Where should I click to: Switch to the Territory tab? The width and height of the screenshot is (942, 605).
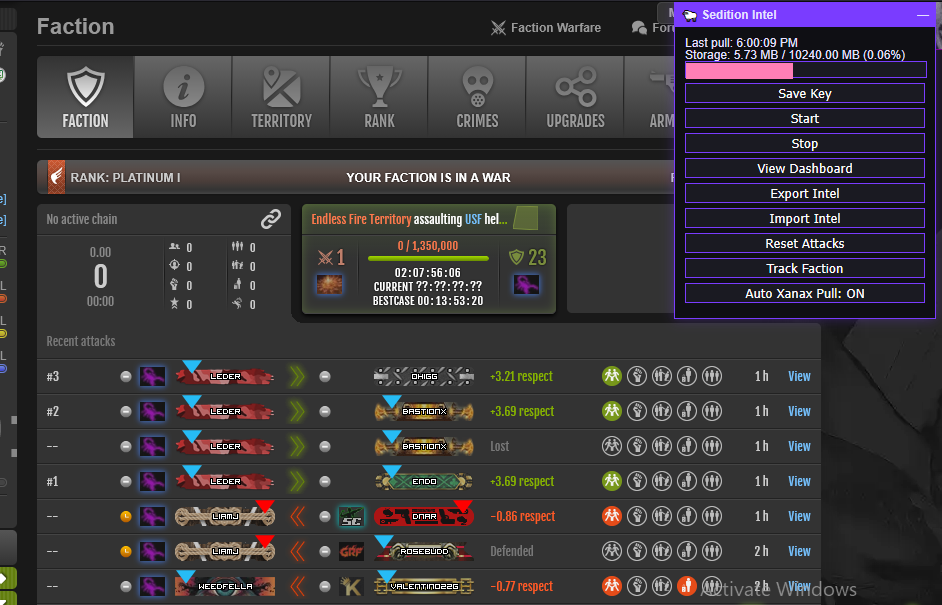tap(281, 97)
